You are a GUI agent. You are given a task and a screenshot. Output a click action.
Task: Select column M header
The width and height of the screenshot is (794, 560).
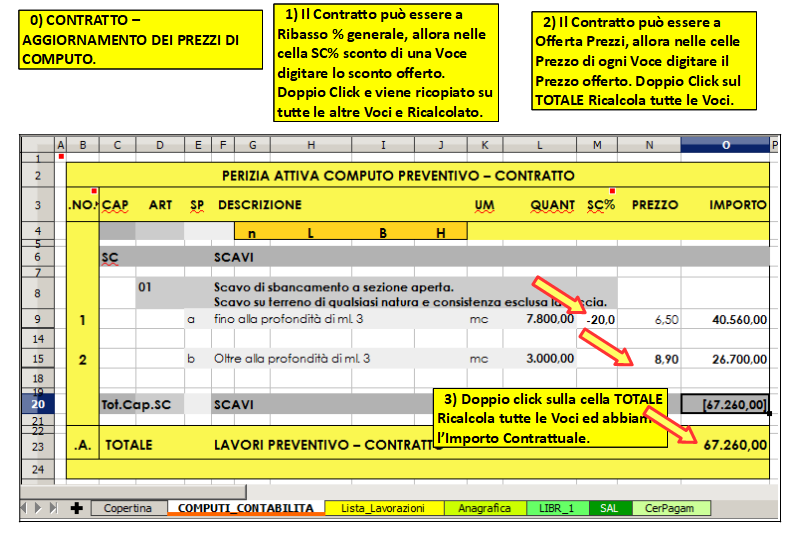(597, 145)
